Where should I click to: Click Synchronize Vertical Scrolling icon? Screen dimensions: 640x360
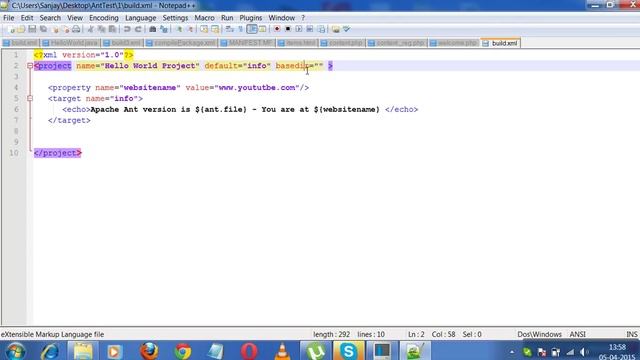[204, 29]
